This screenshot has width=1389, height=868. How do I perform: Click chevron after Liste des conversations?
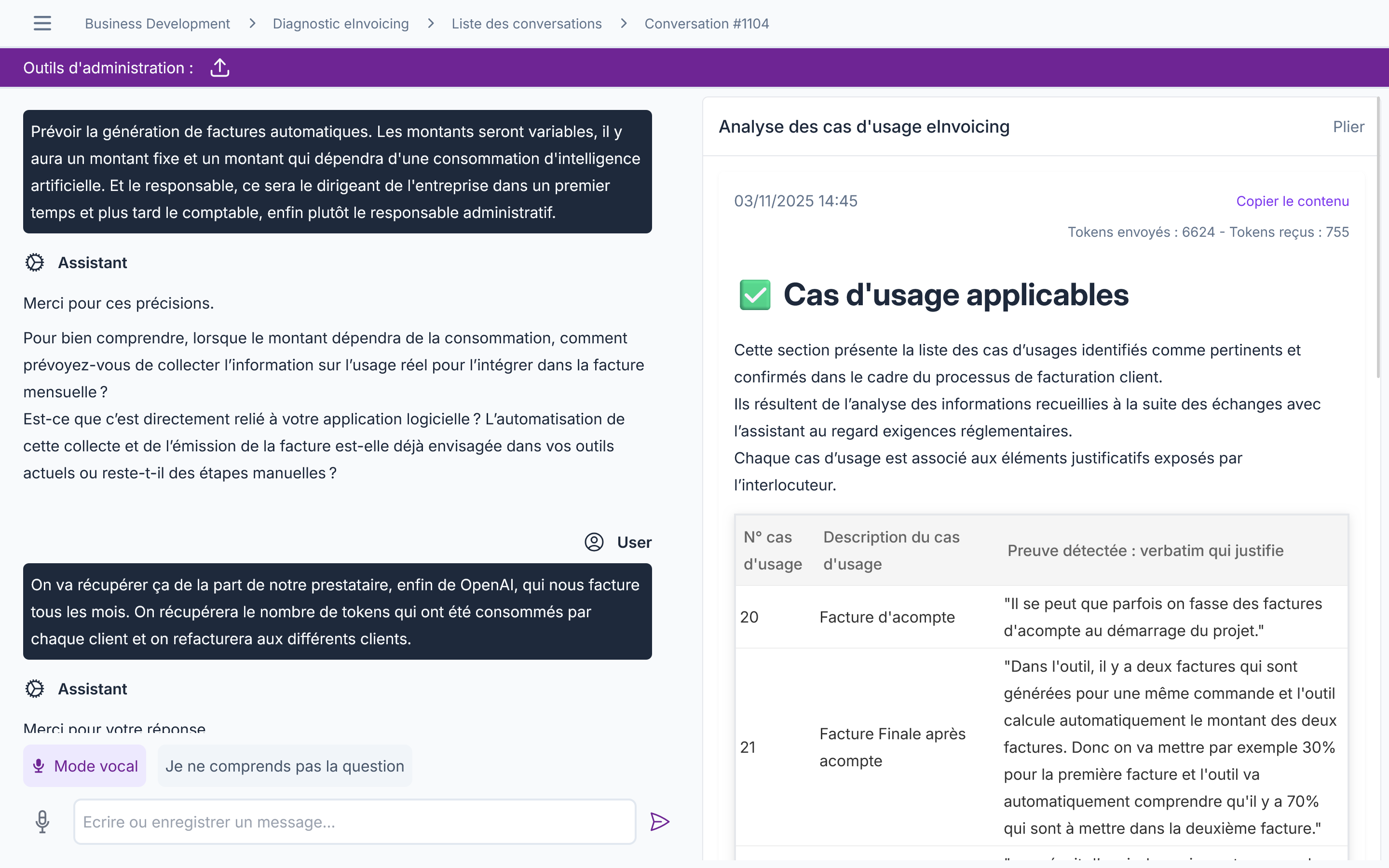point(624,24)
